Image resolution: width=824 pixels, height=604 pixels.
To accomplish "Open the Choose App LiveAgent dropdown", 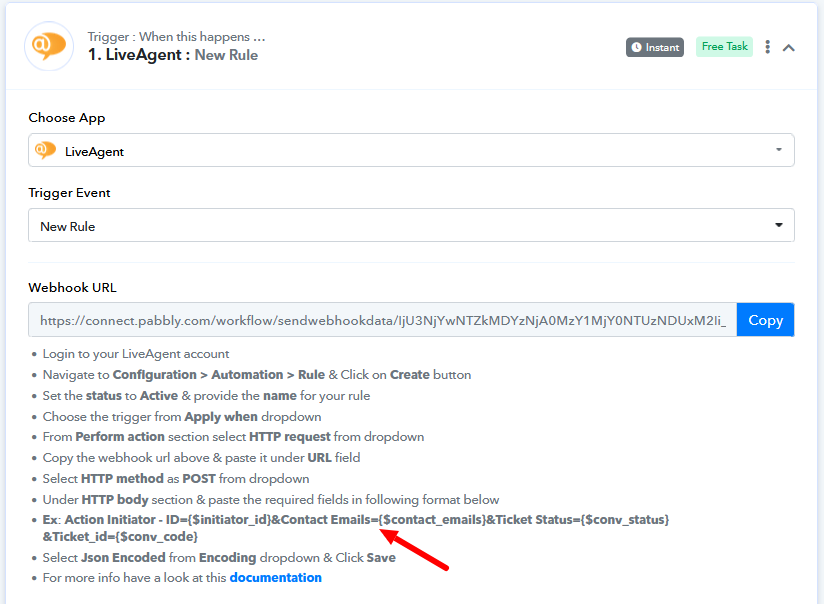I will click(411, 150).
